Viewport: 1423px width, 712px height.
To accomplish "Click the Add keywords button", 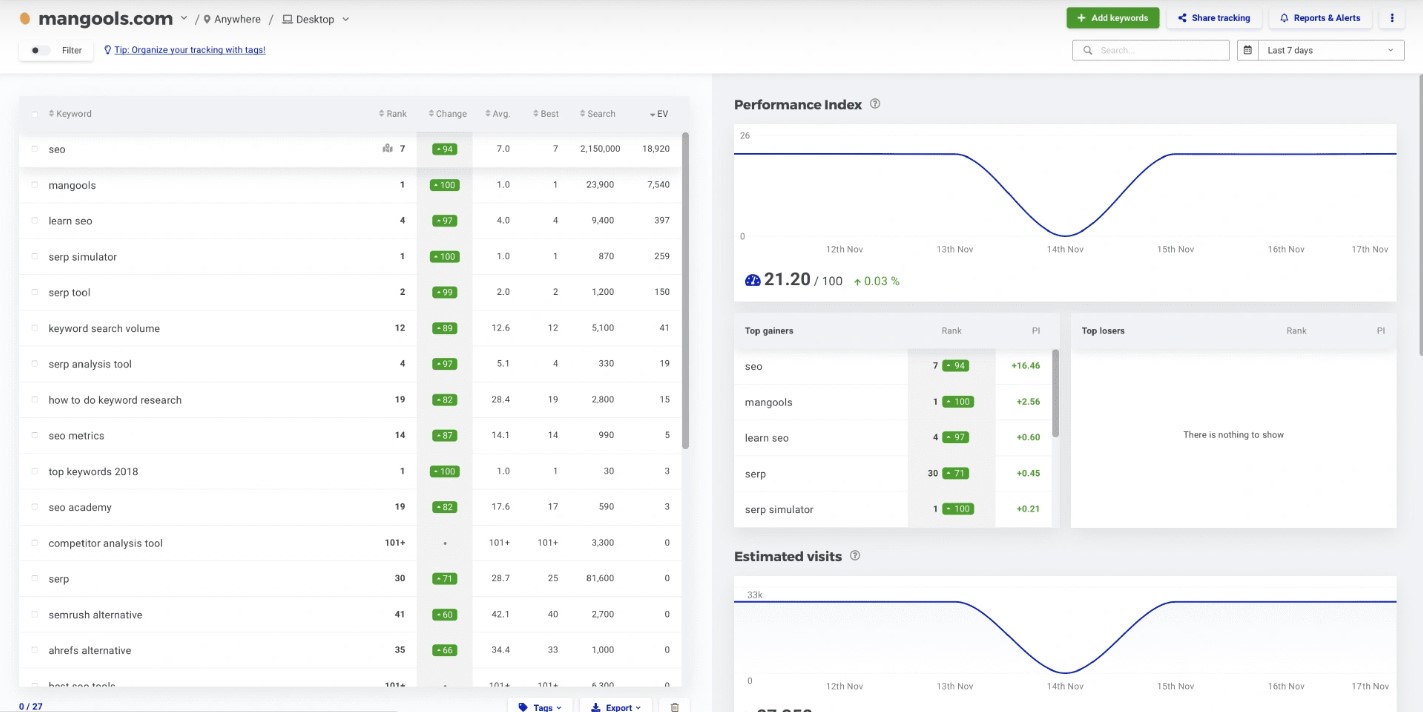I will (x=1113, y=18).
